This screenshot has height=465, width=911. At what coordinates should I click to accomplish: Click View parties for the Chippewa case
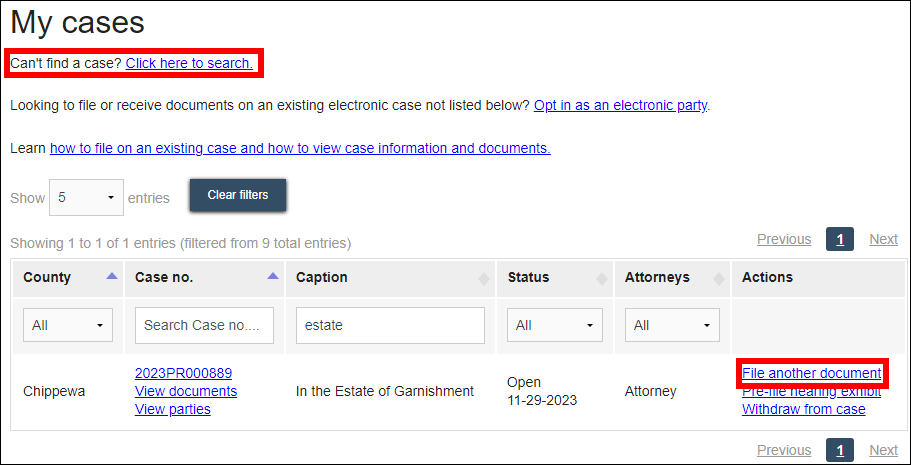(173, 409)
